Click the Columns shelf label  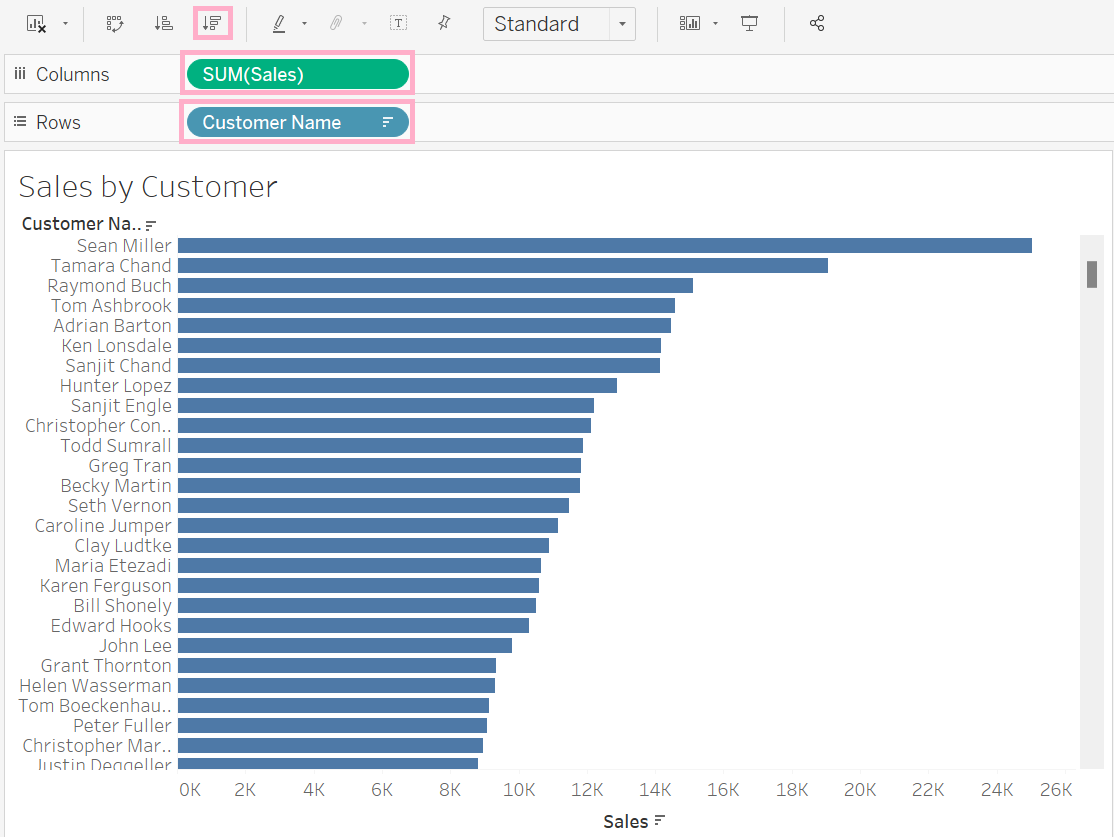coord(72,75)
